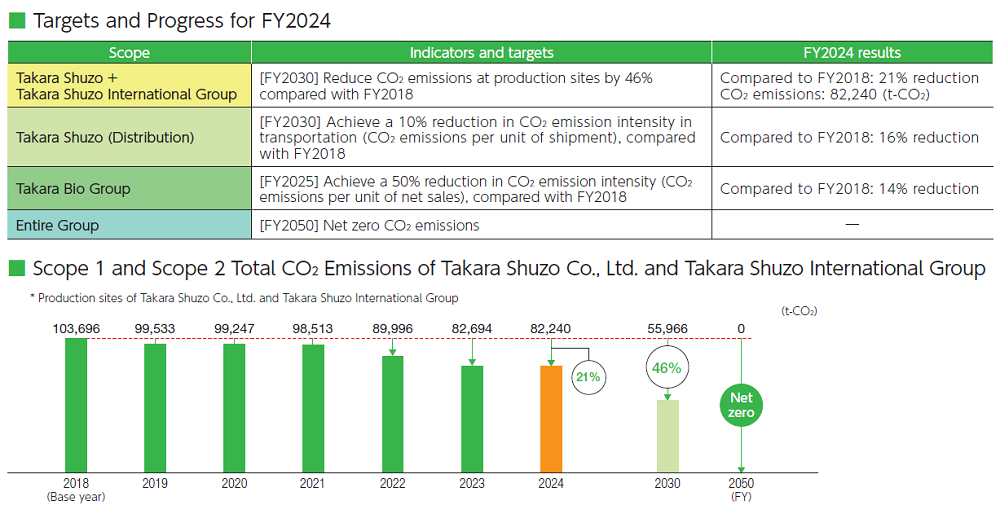Select the Takara Shuzo (Distribution) scope cell

click(129, 138)
